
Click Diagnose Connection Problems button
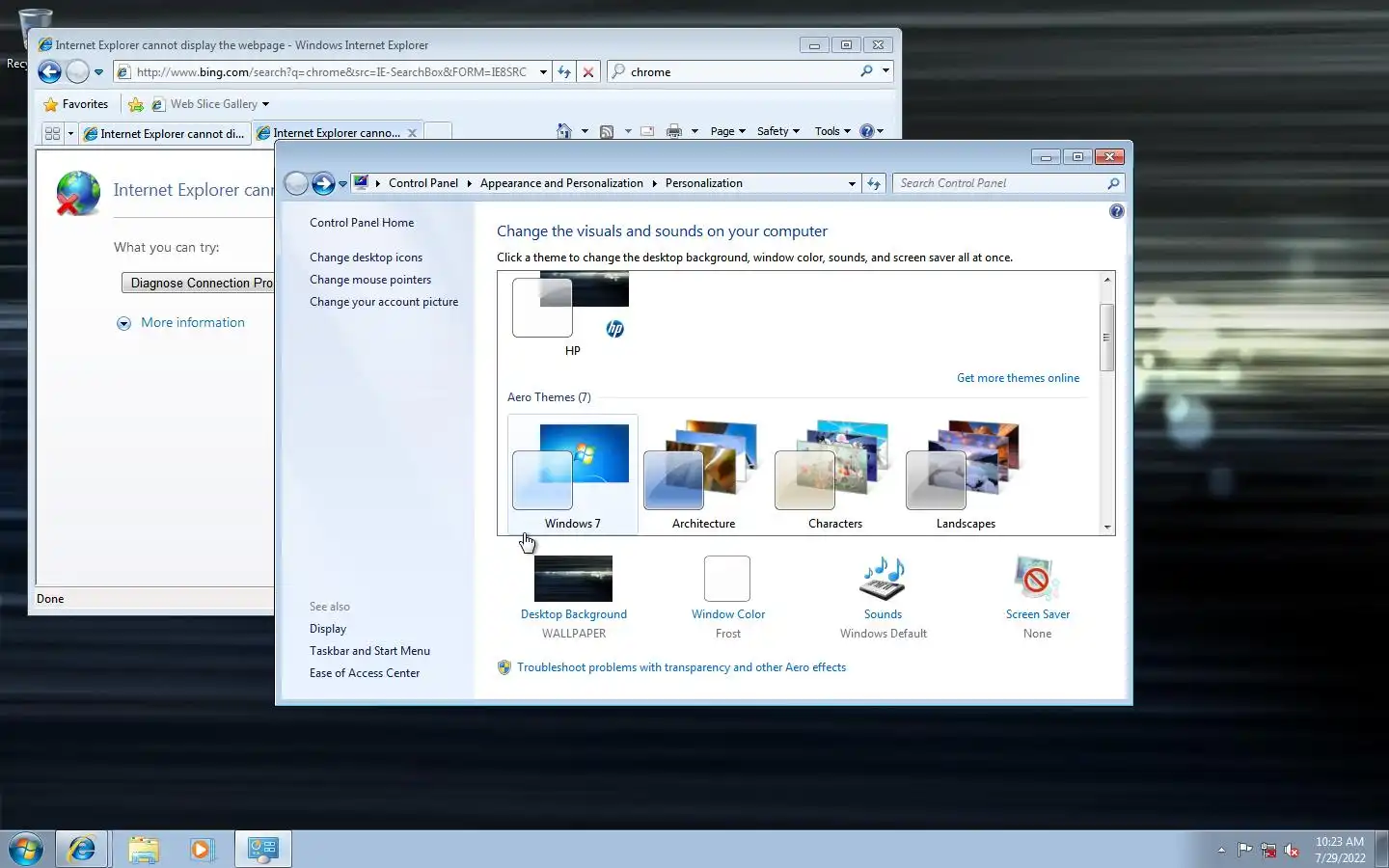pos(199,283)
